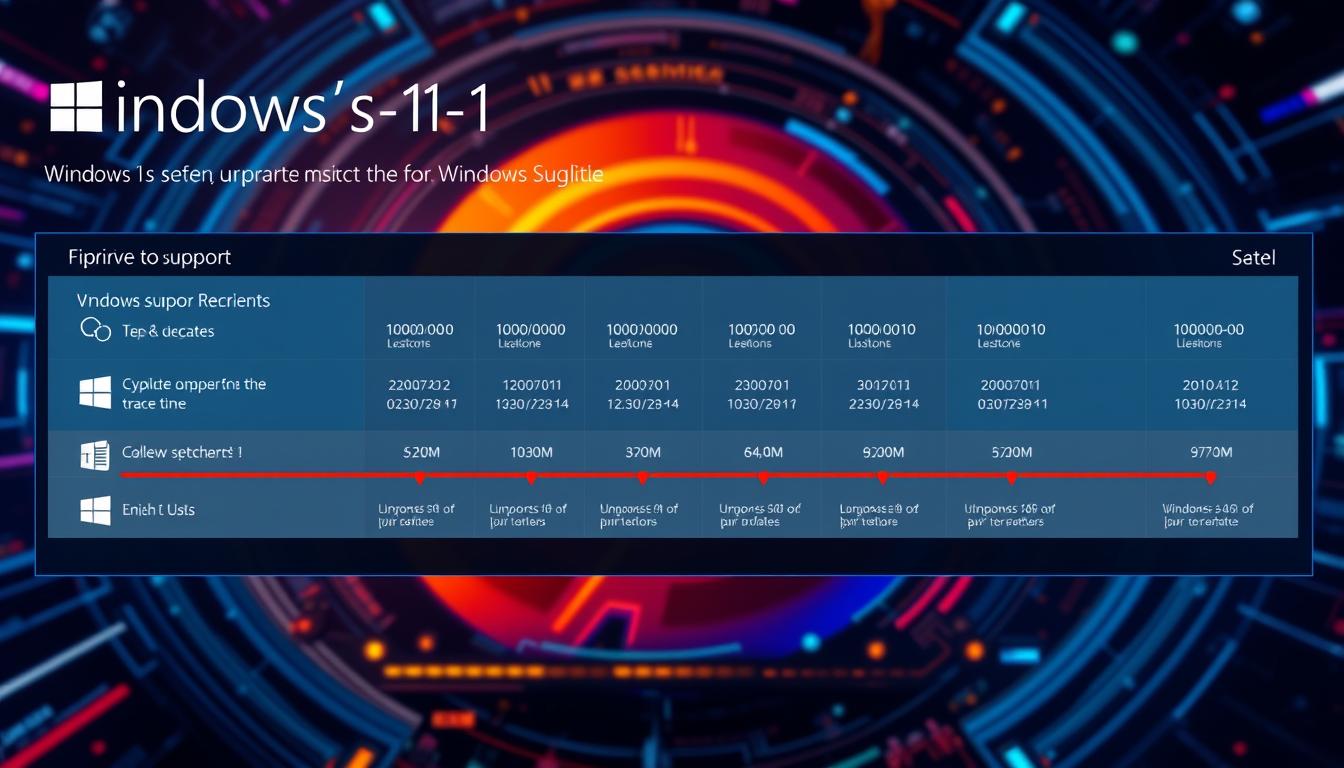Image resolution: width=1344 pixels, height=768 pixels.
Task: Click the large indows's-11-1 title text
Action: tap(303, 108)
